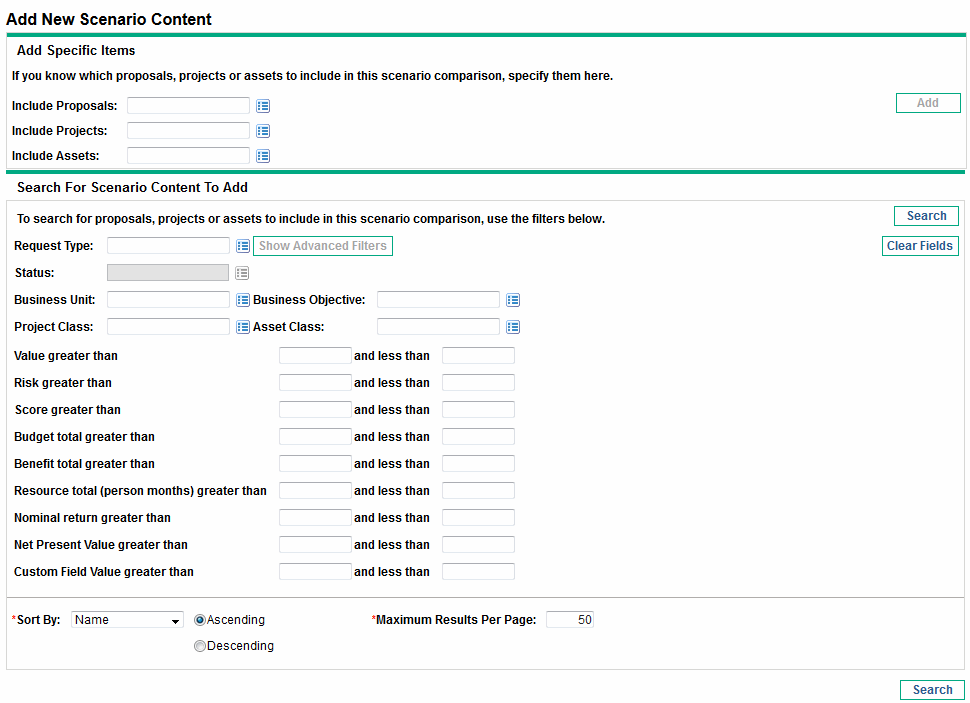The width and height of the screenshot is (970, 703).
Task: Click the bottom Search button
Action: tap(932, 690)
